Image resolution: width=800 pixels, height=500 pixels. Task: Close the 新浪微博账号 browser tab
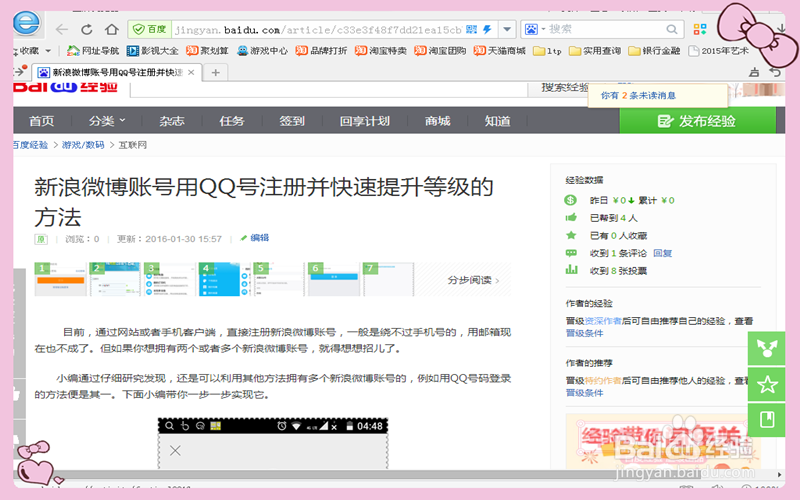point(191,72)
